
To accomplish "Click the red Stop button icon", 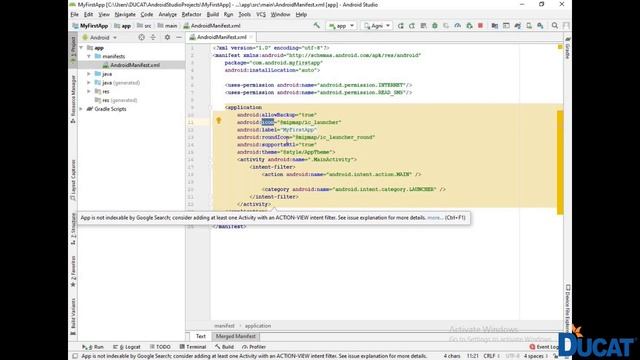I will pos(480,26).
